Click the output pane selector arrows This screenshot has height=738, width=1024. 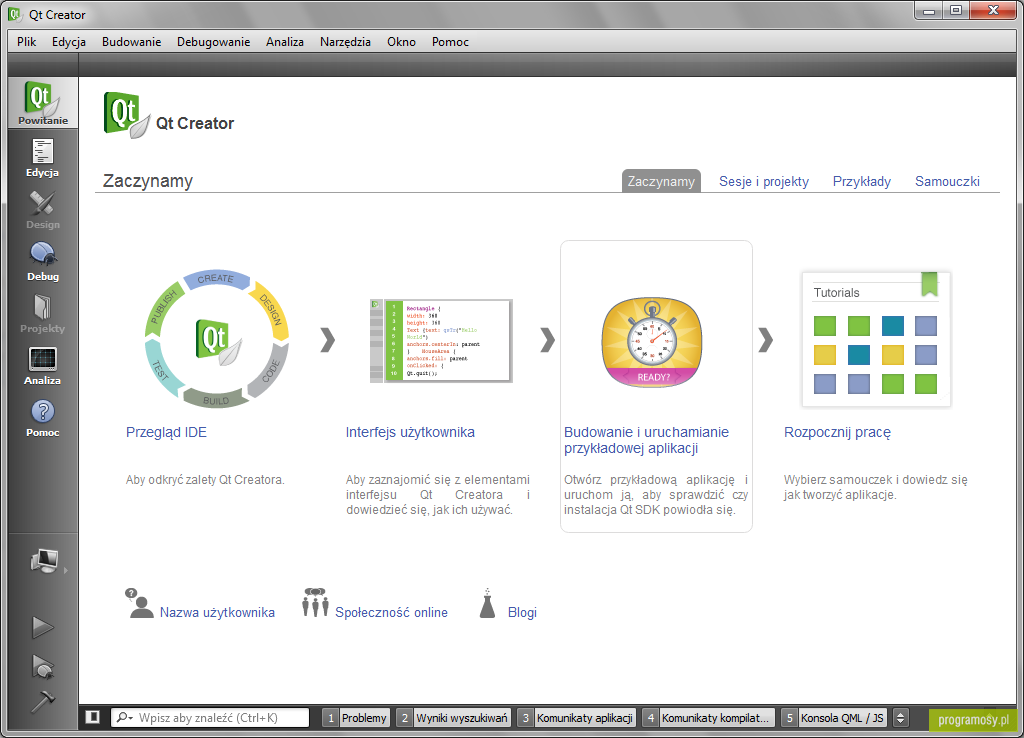coord(901,718)
